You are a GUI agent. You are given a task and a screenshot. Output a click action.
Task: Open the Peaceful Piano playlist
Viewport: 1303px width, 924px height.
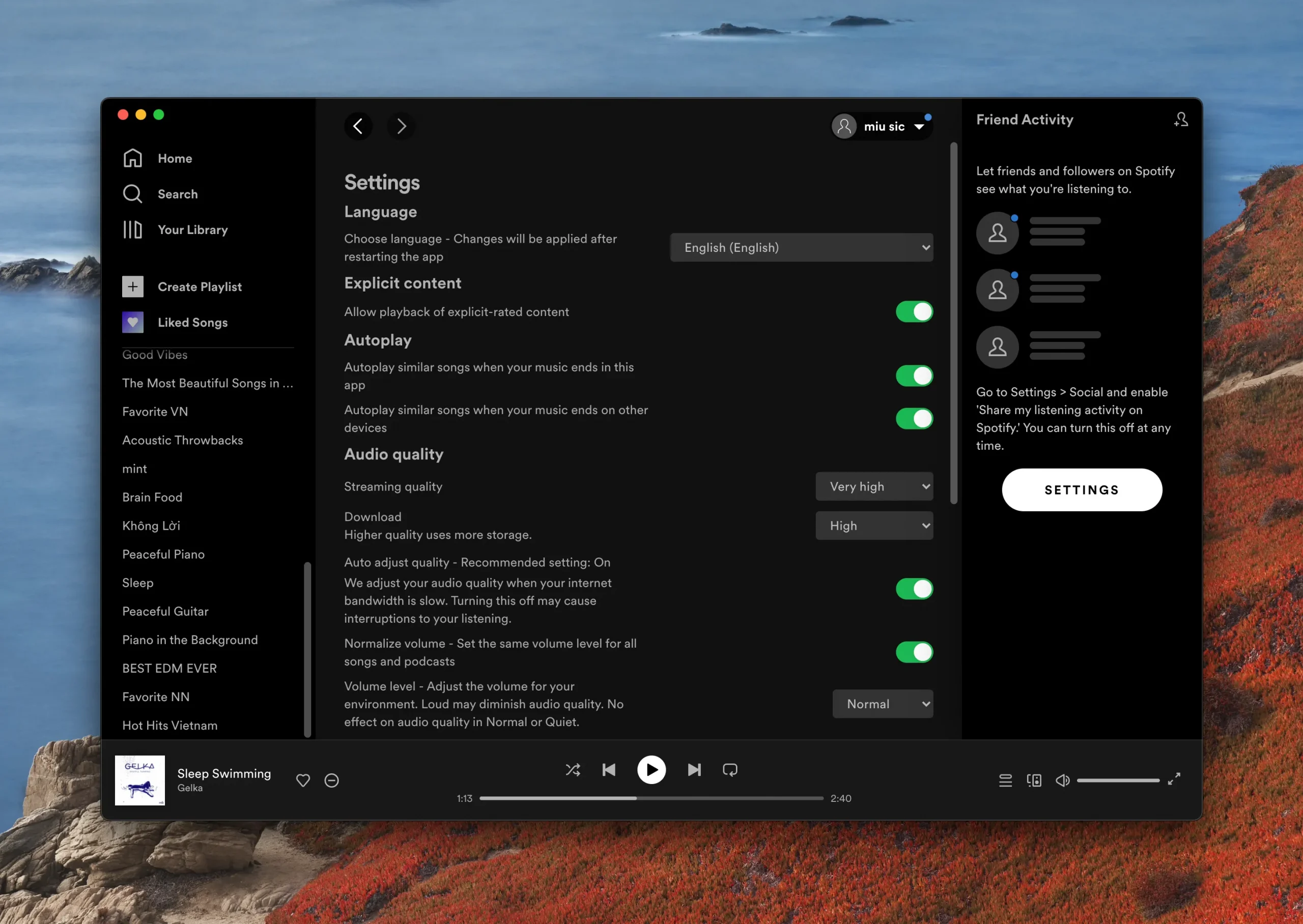pyautogui.click(x=163, y=554)
